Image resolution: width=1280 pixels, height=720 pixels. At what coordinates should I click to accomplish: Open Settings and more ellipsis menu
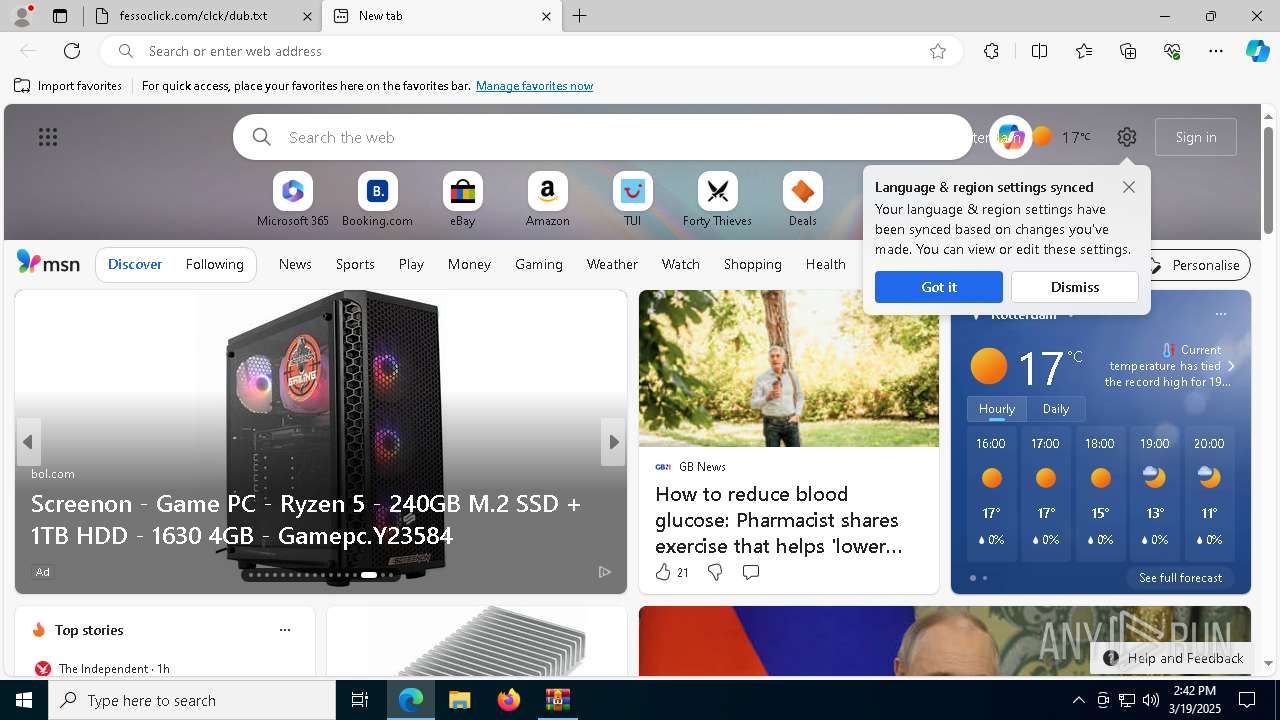coord(1216,51)
